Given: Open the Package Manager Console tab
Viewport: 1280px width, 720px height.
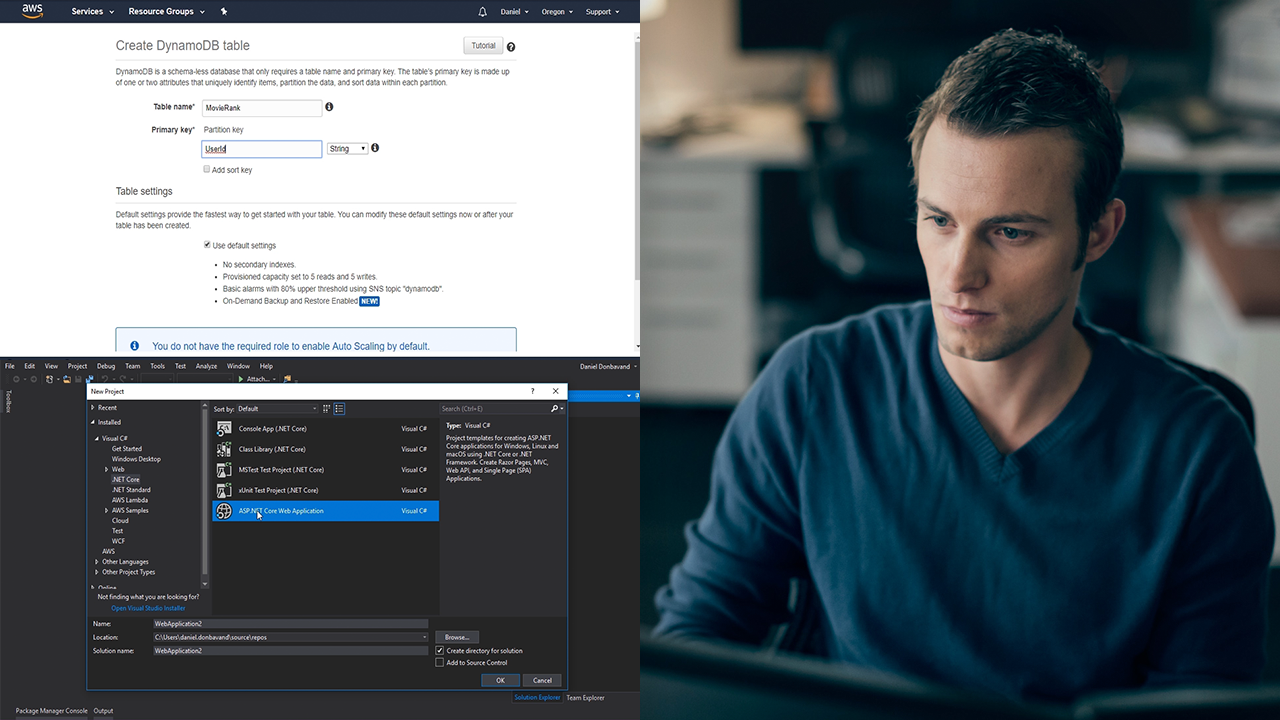Looking at the screenshot, I should click(52, 711).
